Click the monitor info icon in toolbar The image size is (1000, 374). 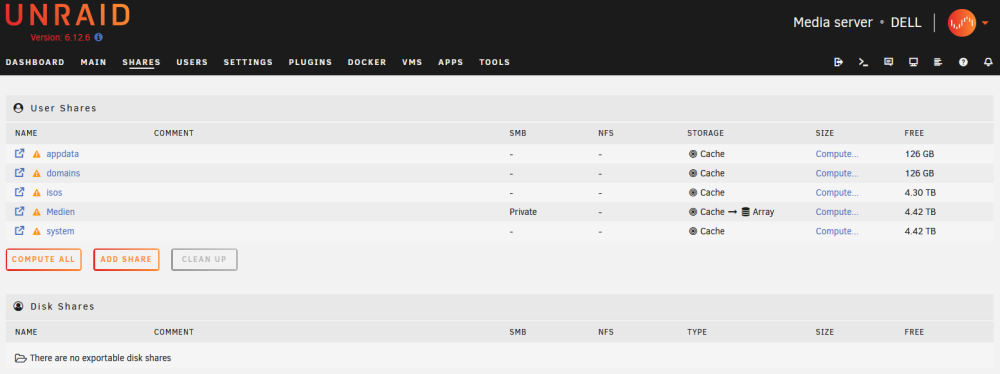[913, 62]
